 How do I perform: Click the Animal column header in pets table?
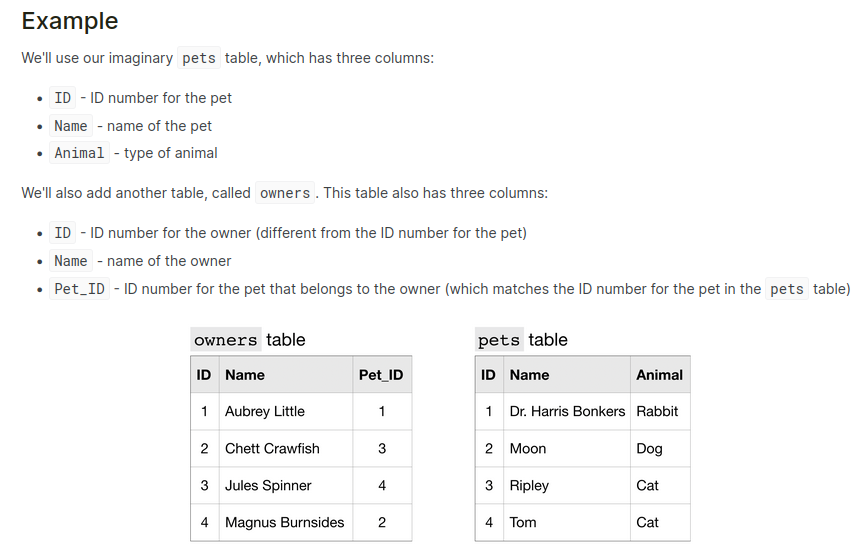click(x=659, y=375)
